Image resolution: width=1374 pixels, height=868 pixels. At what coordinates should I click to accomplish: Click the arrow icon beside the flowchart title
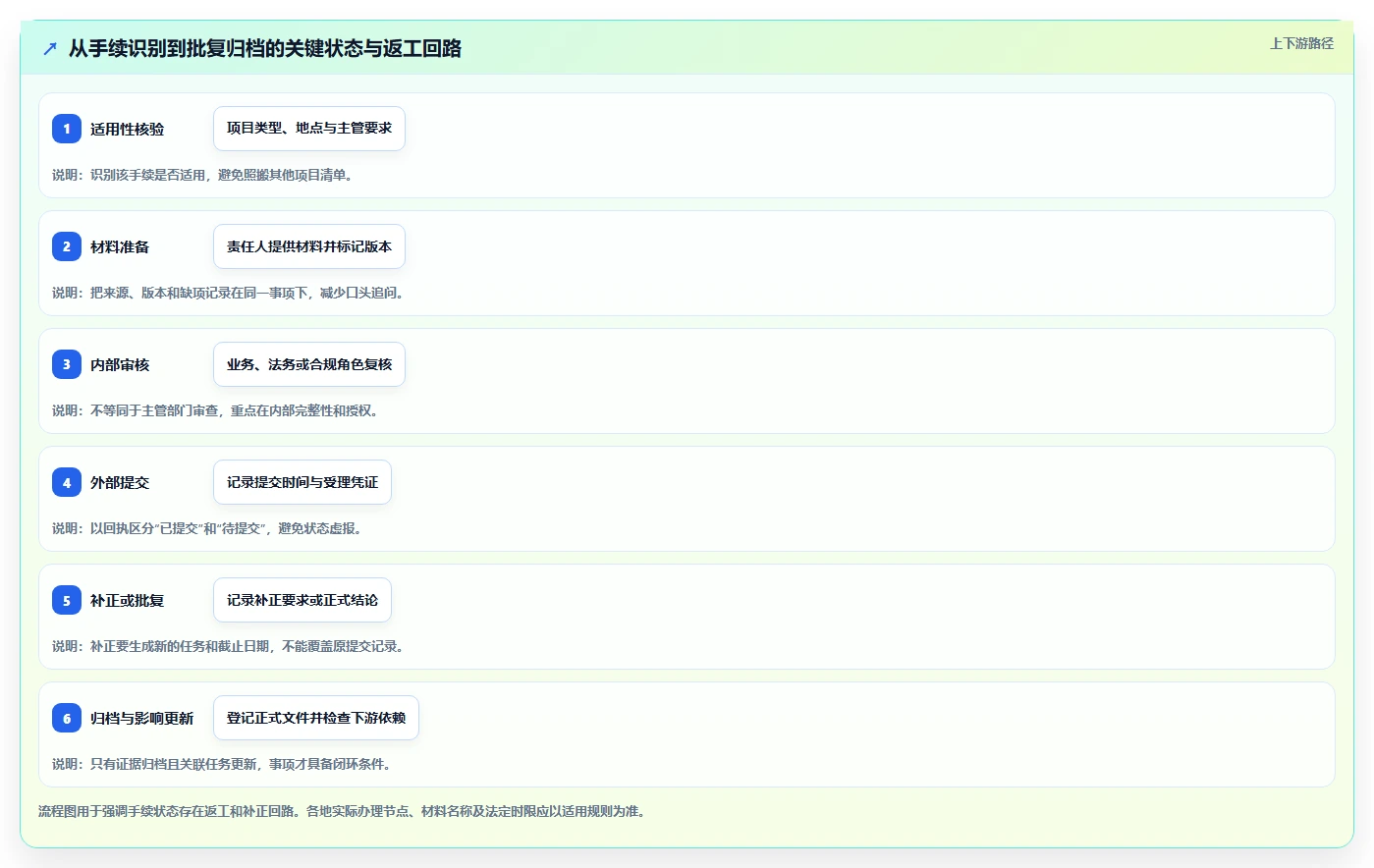click(x=50, y=48)
